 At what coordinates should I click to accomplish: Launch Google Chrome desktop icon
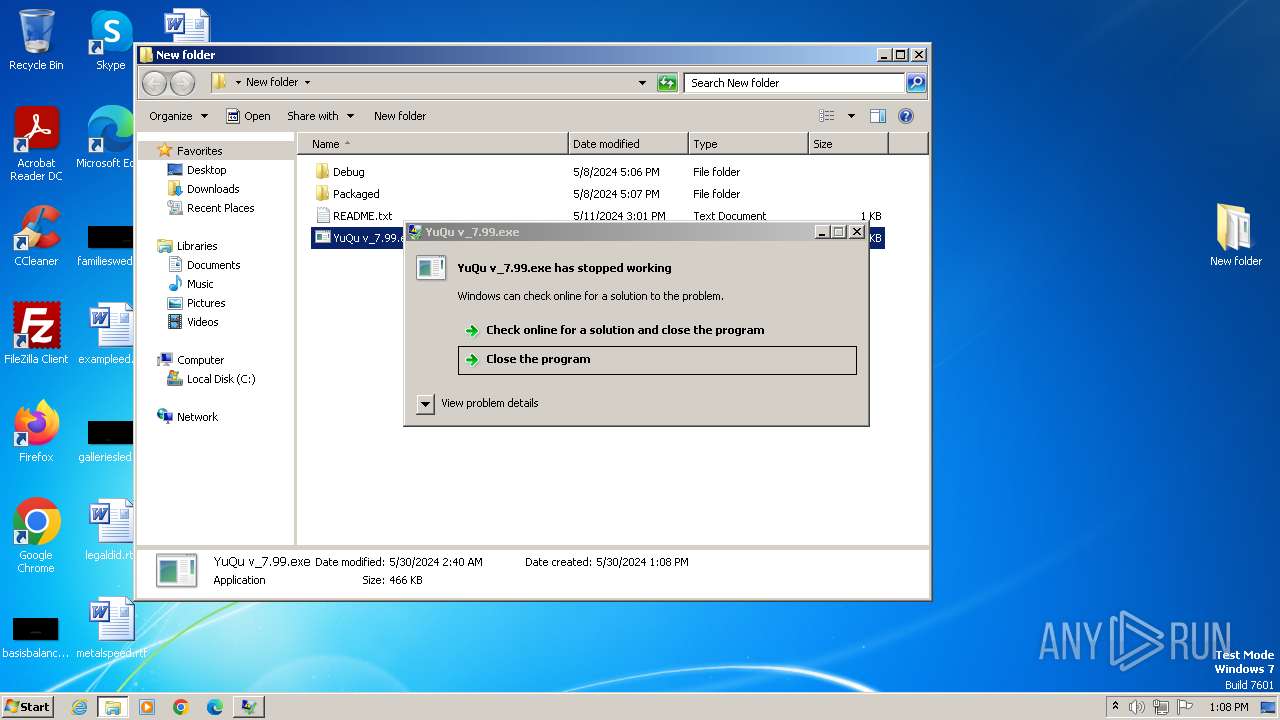coord(36,535)
